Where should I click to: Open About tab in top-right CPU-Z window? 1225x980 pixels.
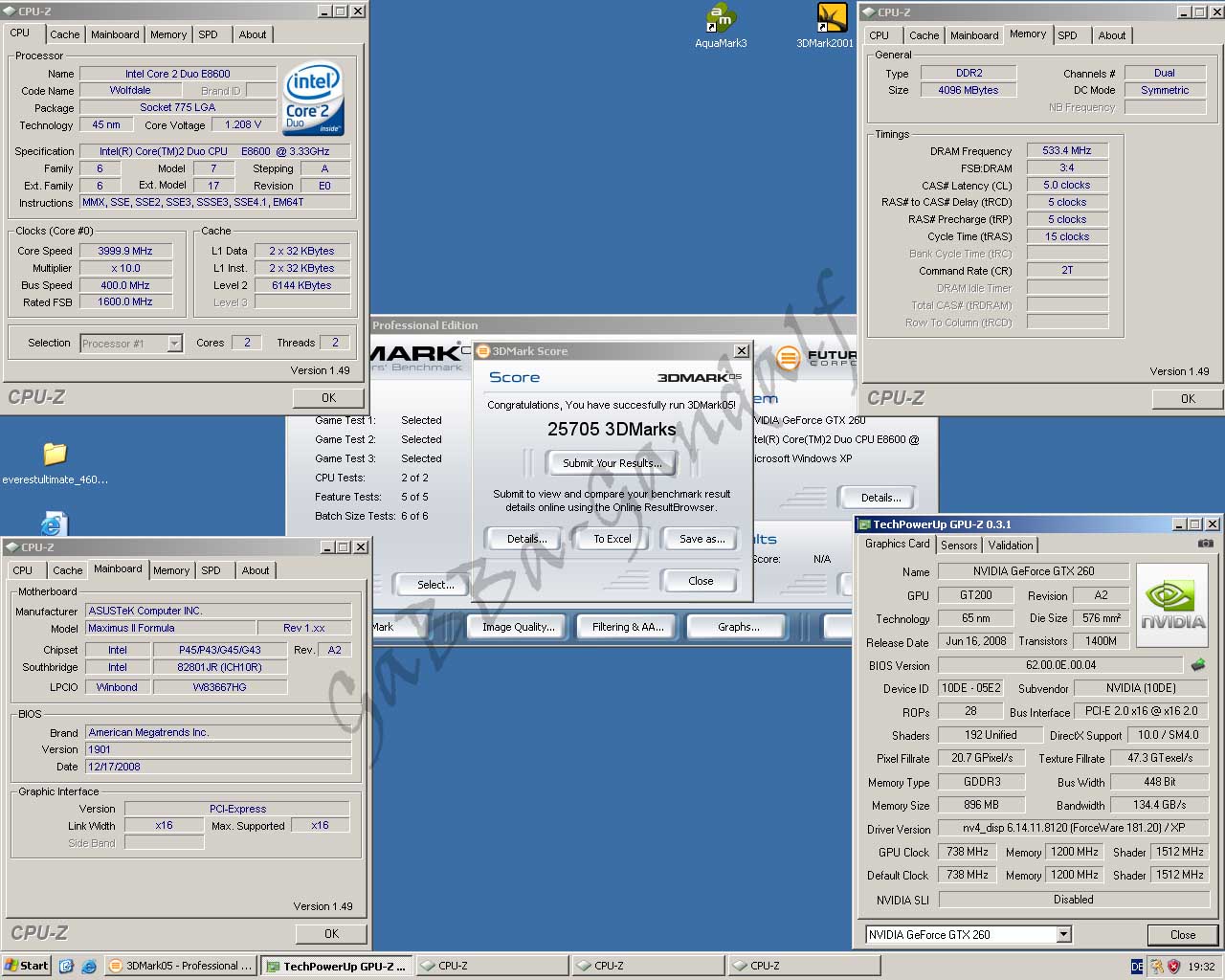1112,35
